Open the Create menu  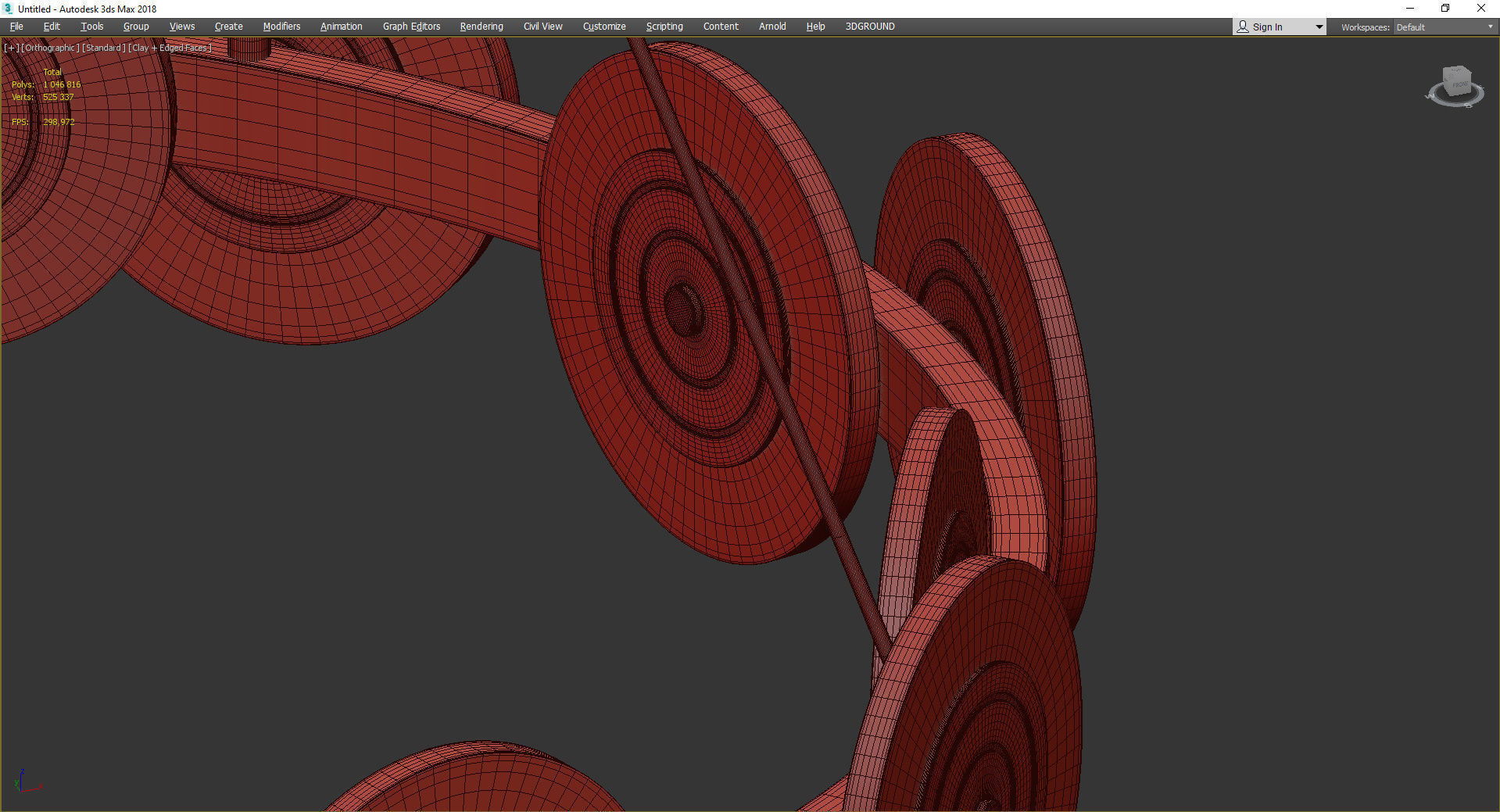(229, 27)
